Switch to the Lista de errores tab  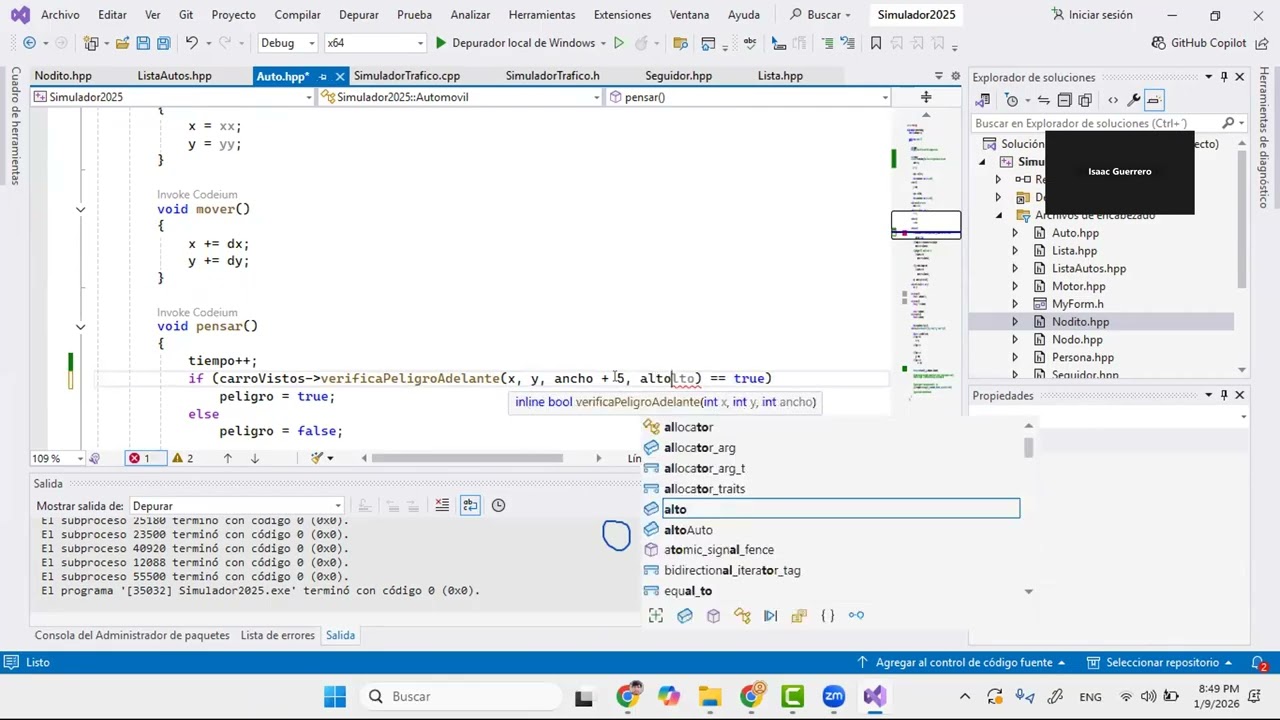click(277, 635)
